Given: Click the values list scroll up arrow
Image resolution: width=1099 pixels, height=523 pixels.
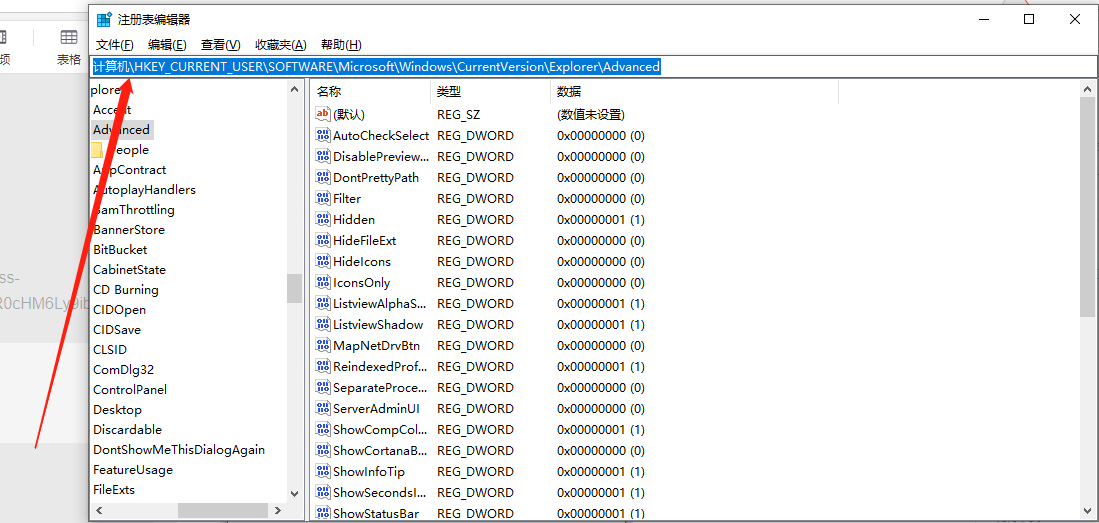Looking at the screenshot, I should click(1088, 88).
